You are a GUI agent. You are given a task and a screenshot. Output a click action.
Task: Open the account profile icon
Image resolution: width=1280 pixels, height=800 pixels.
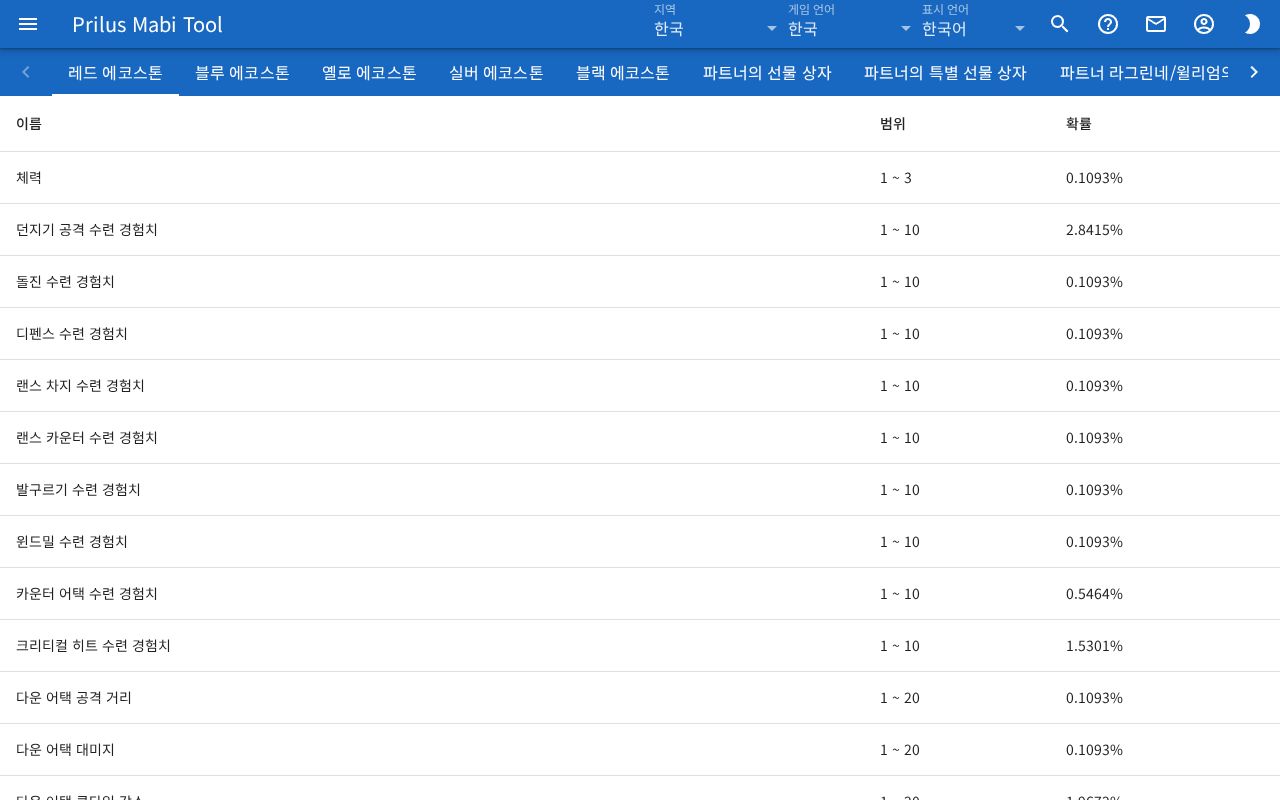[x=1204, y=24]
